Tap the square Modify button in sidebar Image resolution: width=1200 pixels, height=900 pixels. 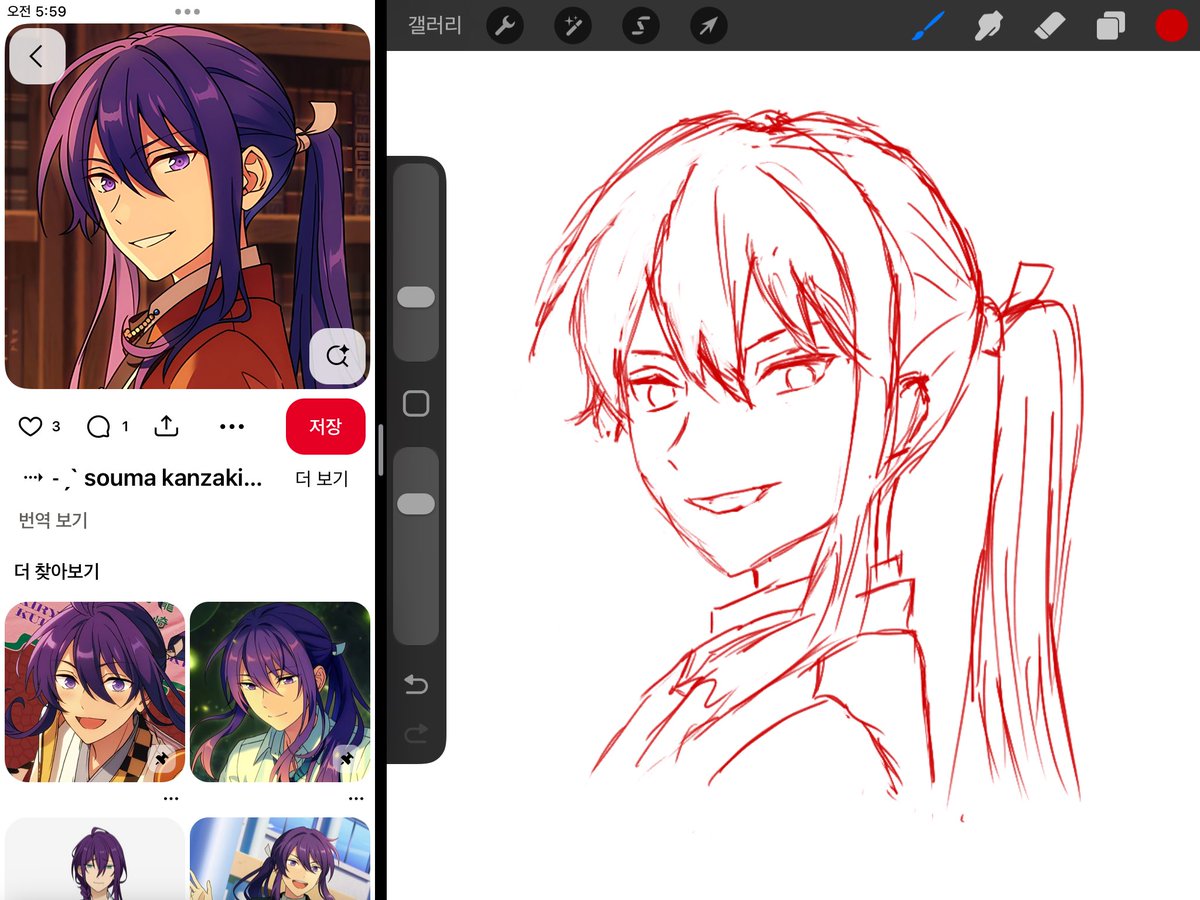[x=415, y=403]
